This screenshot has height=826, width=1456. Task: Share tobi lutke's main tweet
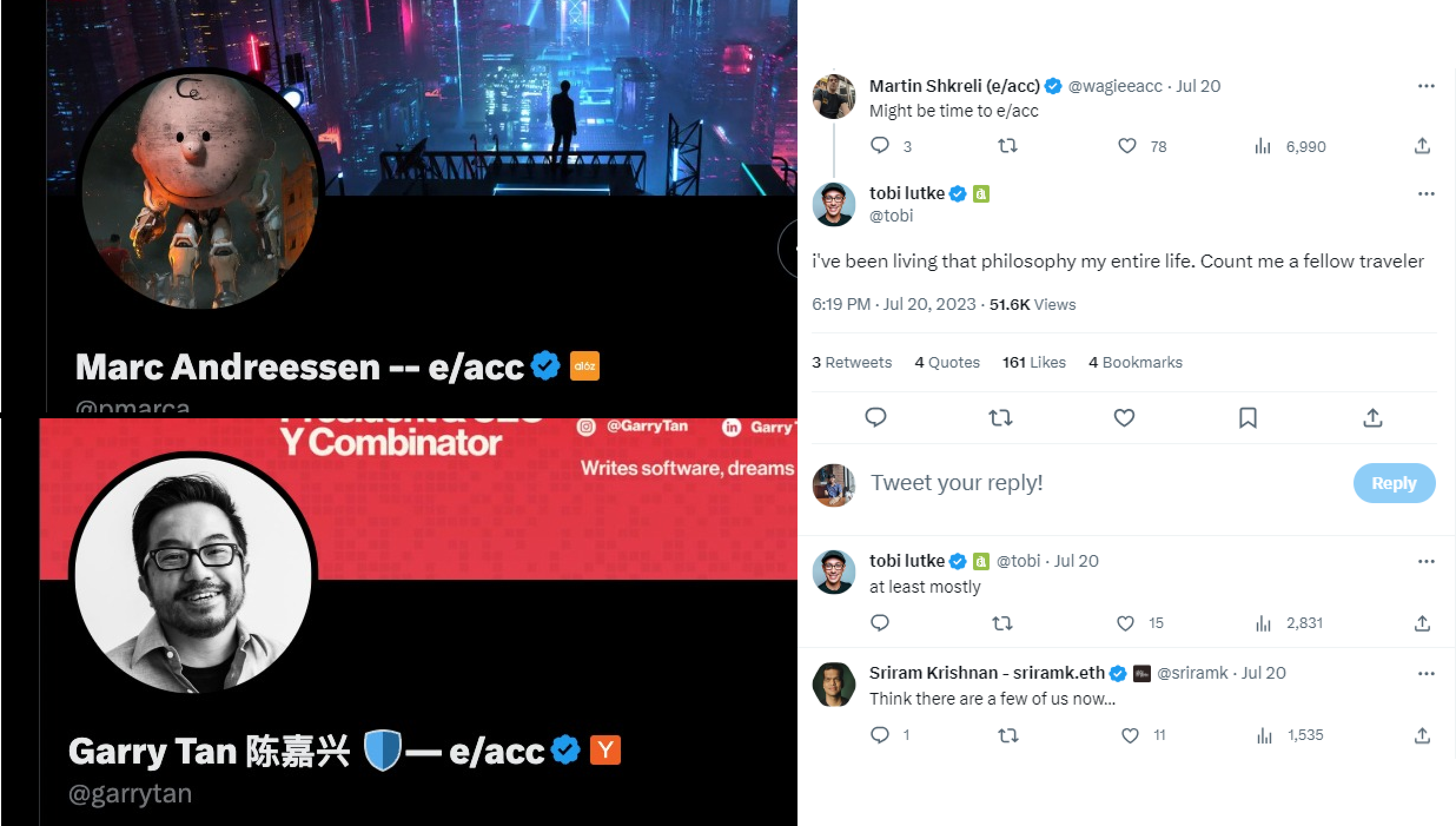coord(1372,418)
